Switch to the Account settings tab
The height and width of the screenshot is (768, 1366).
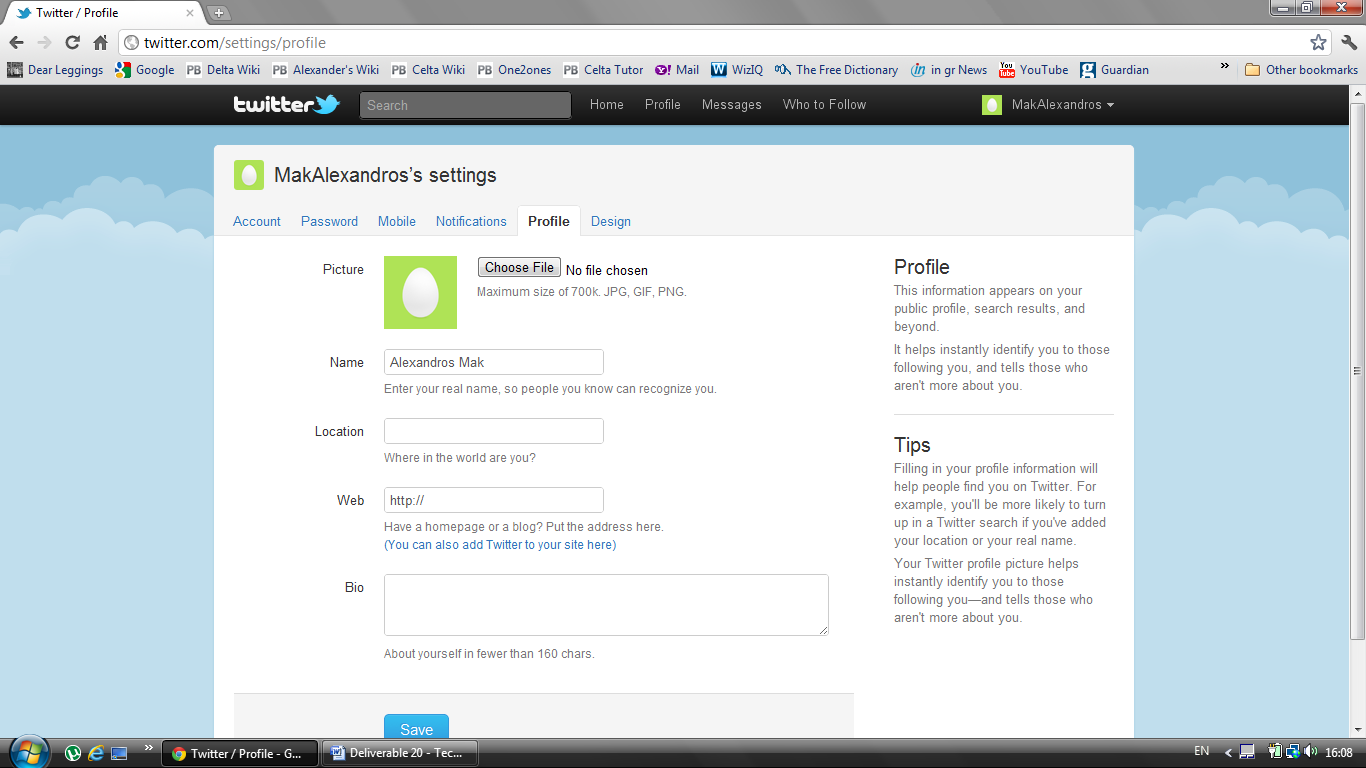[x=257, y=221]
